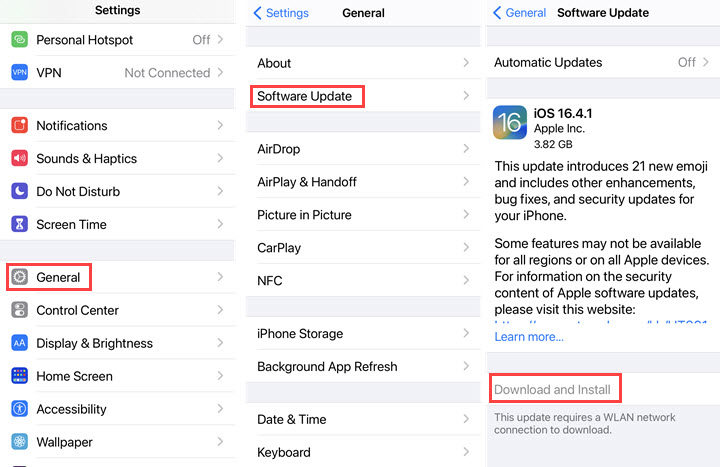Tap the Wallpaper flower icon
The image size is (720, 467).
coord(19,442)
